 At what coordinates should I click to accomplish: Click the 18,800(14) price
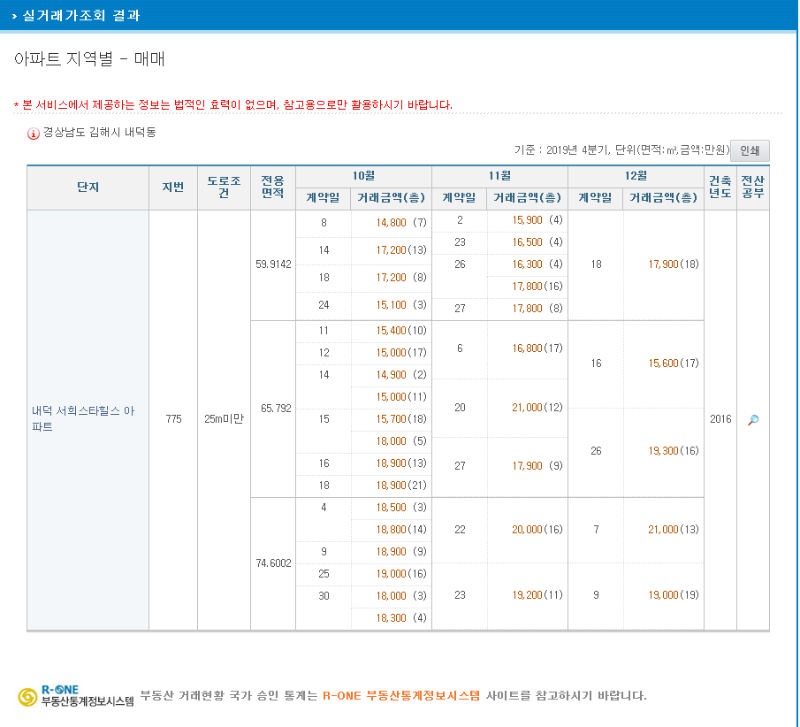pyautogui.click(x=401, y=530)
